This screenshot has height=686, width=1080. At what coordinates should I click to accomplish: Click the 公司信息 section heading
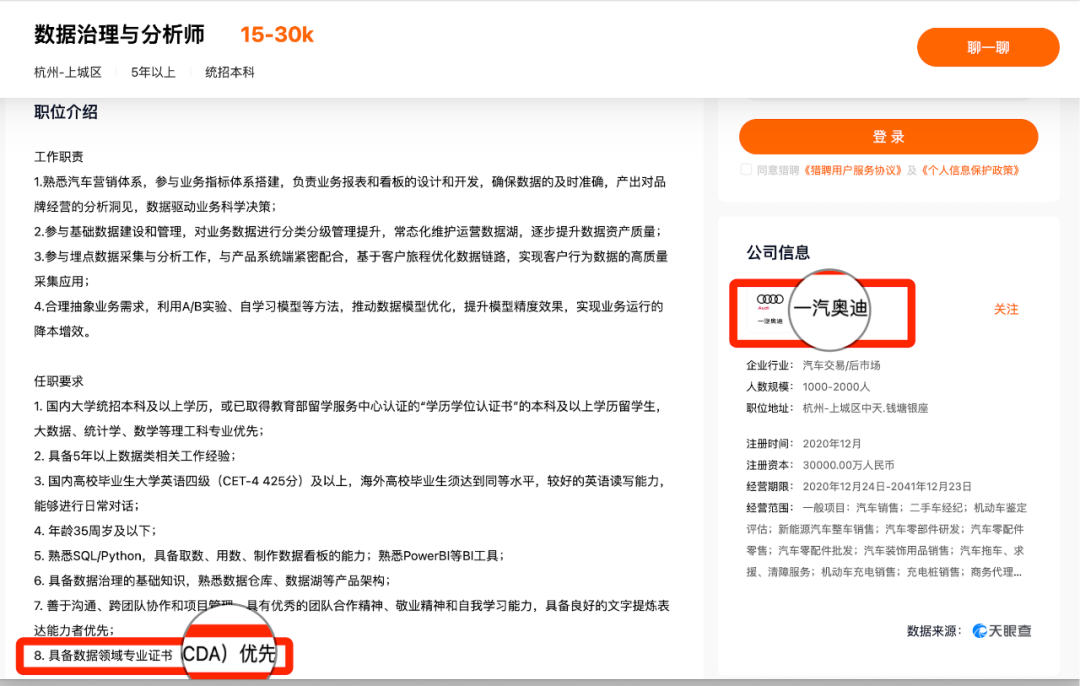coord(778,253)
